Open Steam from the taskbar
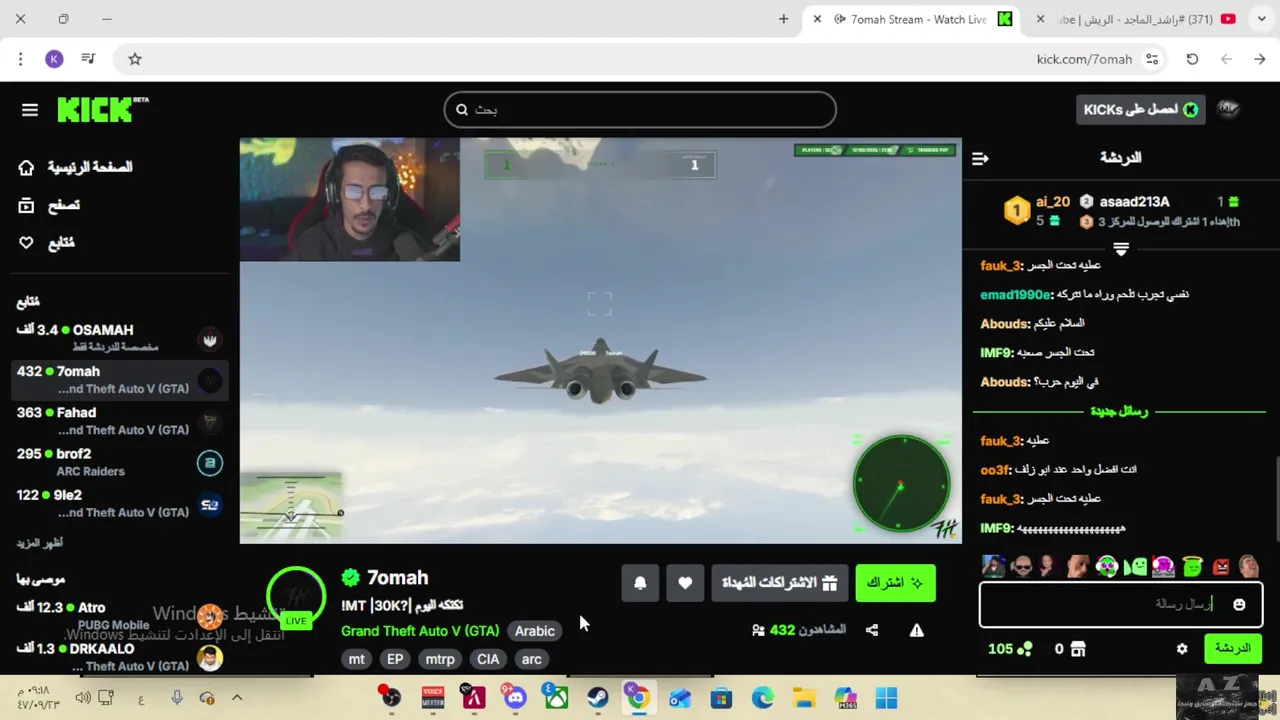The width and height of the screenshot is (1280, 720). tap(597, 698)
